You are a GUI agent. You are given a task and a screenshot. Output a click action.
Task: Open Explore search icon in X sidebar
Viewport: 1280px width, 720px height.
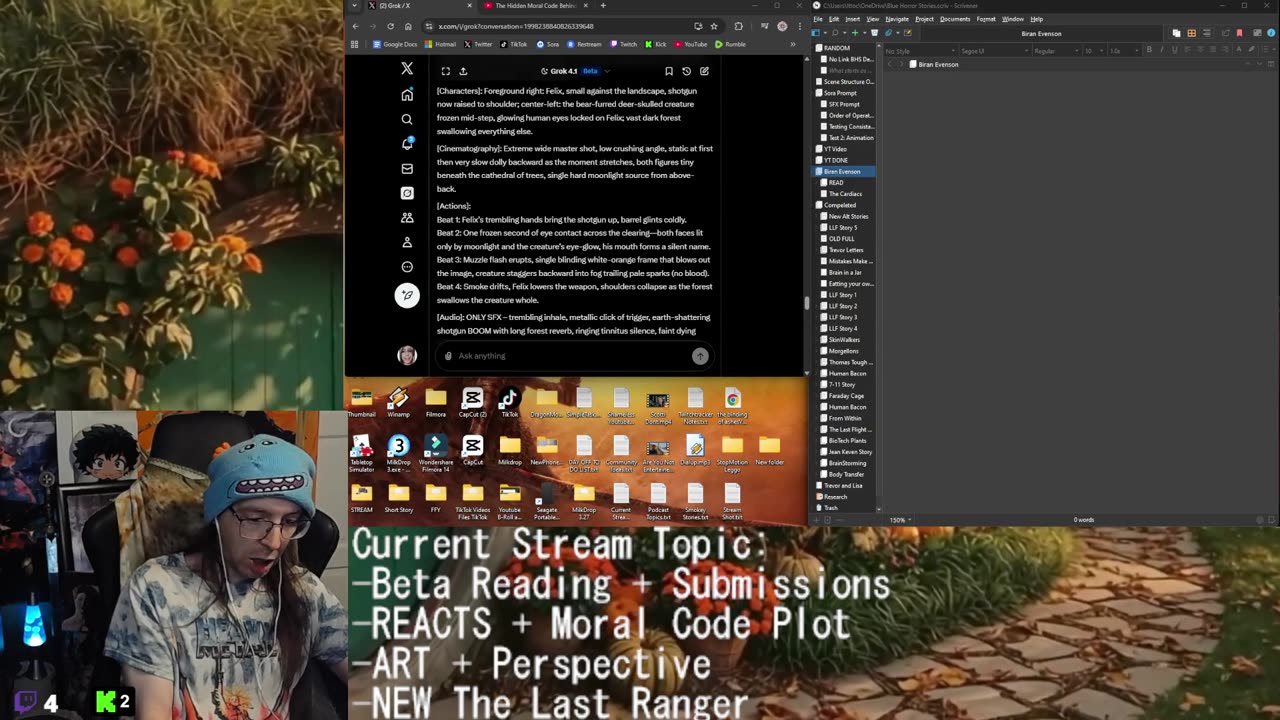tap(407, 119)
